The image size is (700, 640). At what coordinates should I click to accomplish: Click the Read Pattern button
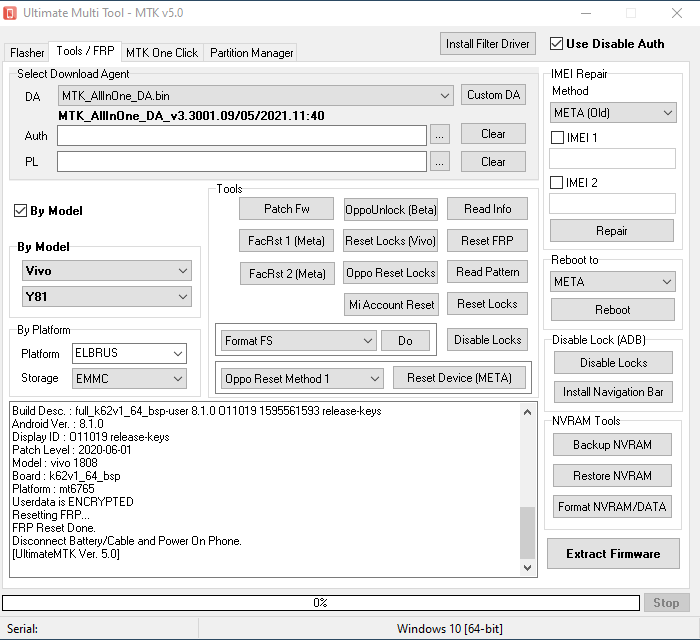[x=487, y=272]
